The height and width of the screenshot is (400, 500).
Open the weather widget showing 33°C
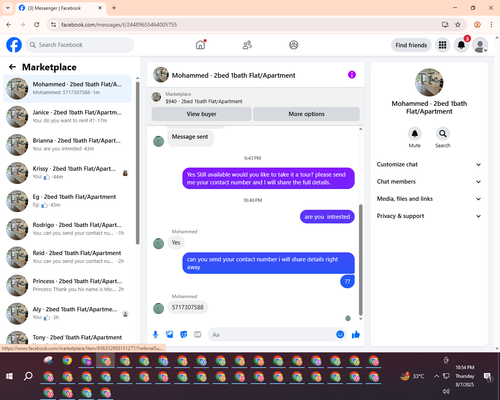tap(413, 376)
